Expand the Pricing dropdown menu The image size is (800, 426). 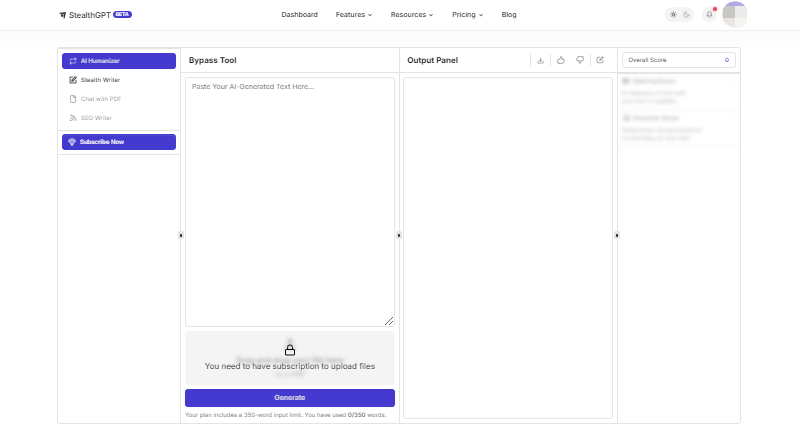tap(467, 15)
